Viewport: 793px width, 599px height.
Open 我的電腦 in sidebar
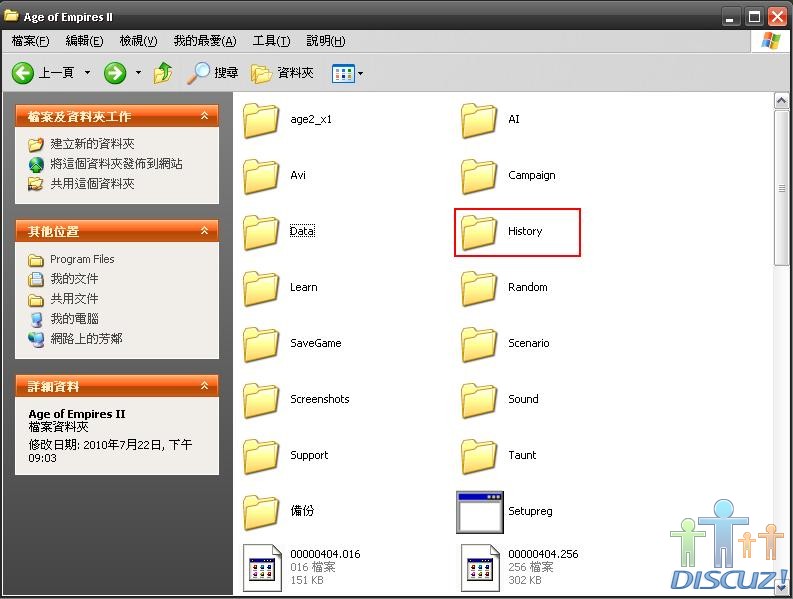(x=74, y=319)
